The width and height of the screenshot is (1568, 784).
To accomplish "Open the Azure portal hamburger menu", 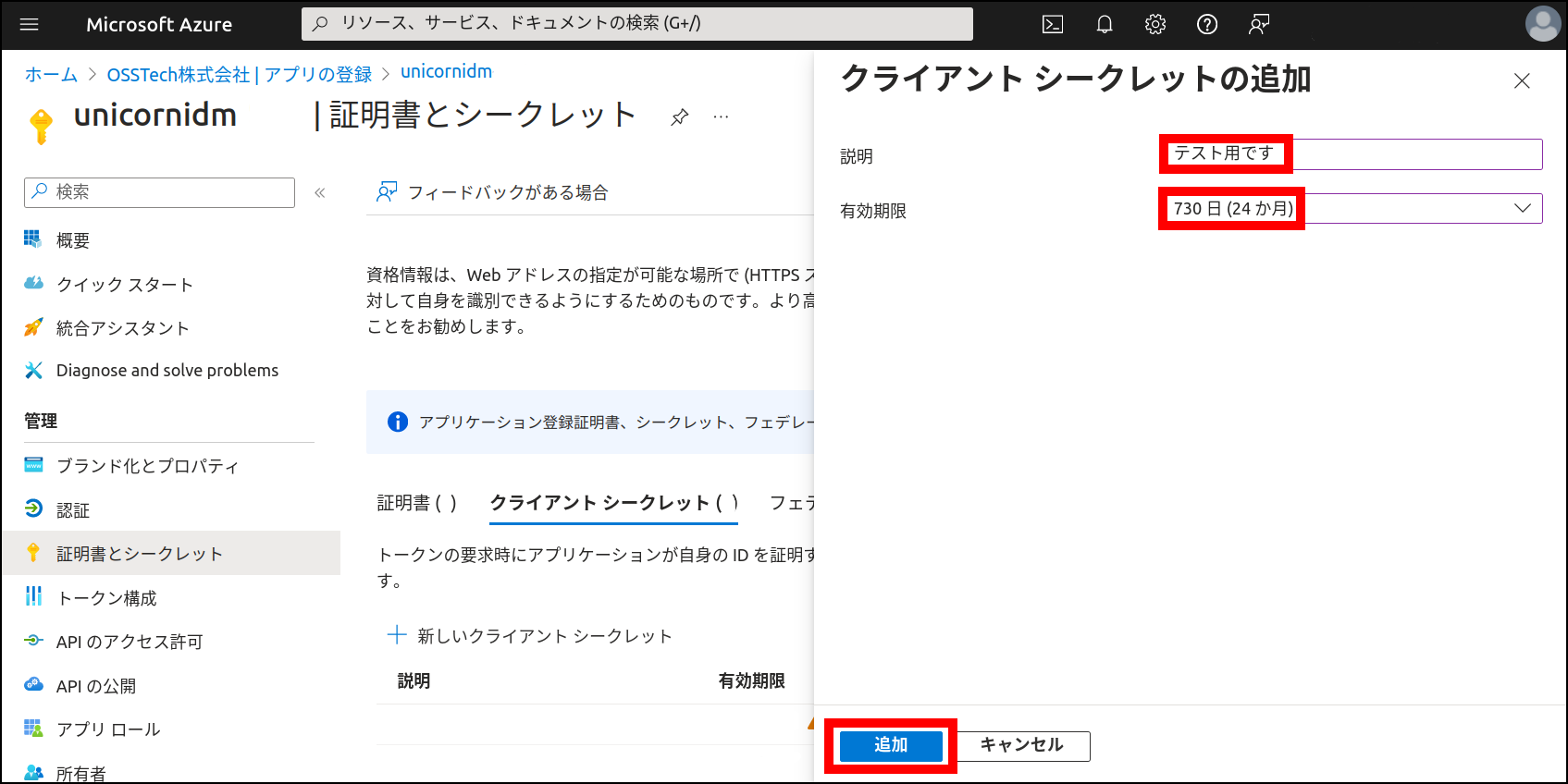I will click(x=30, y=25).
